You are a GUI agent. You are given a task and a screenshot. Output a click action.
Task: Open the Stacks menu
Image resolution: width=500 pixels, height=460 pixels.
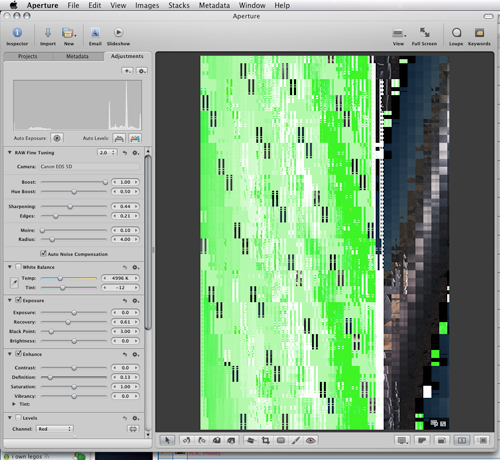click(x=179, y=5)
